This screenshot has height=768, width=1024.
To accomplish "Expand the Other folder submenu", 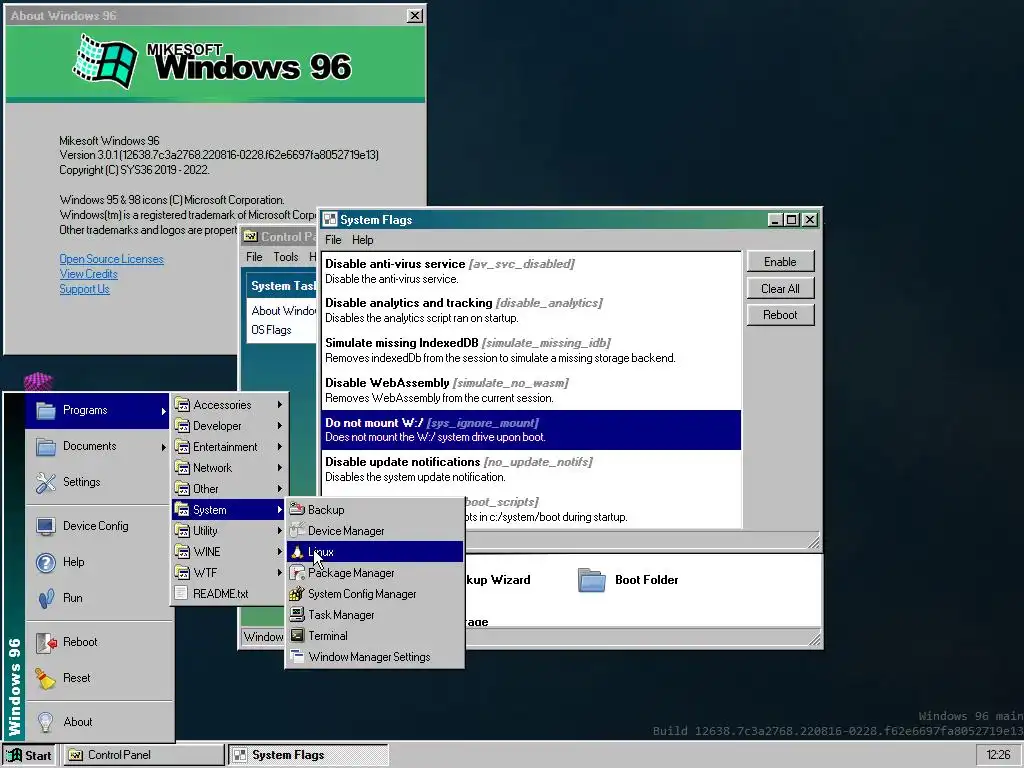I will [x=229, y=488].
